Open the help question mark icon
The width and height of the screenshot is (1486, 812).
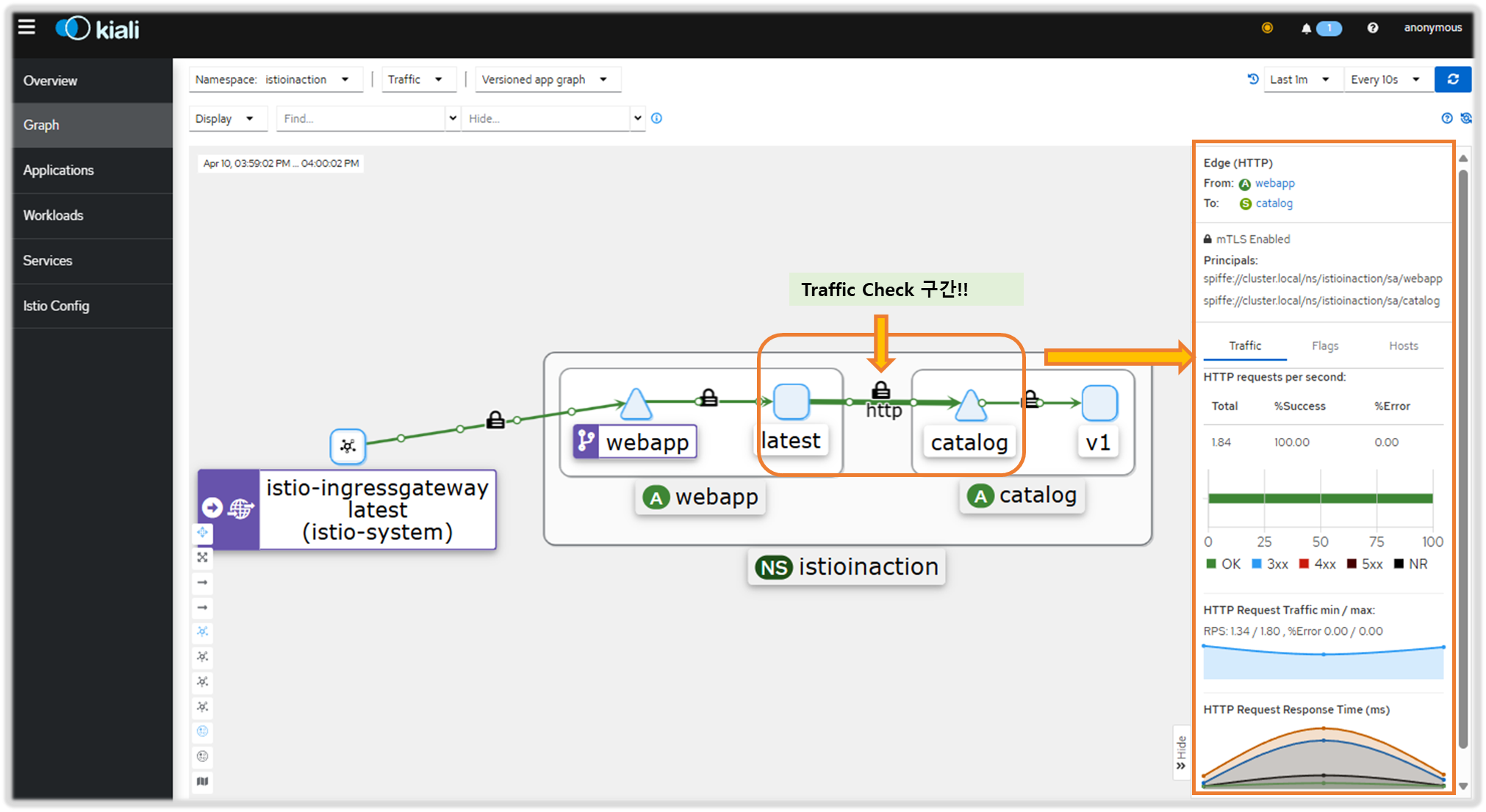[x=1372, y=28]
